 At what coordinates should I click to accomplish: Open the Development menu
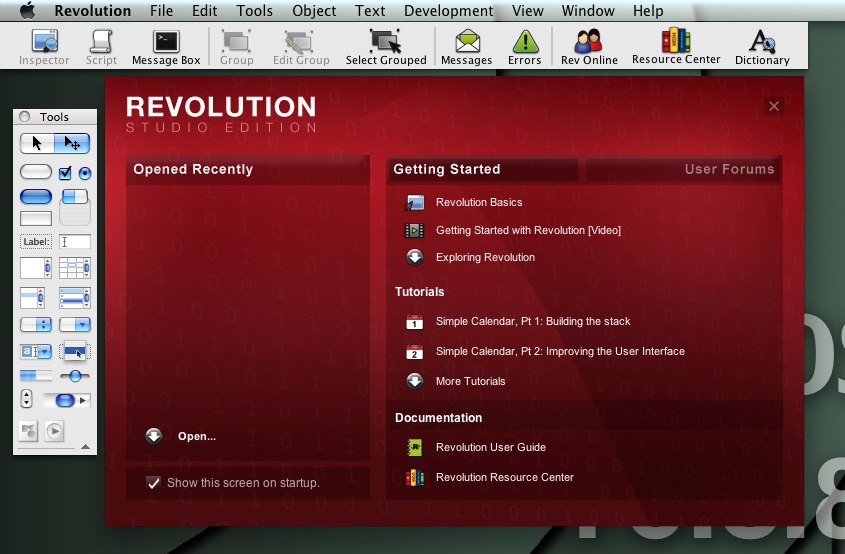click(449, 11)
